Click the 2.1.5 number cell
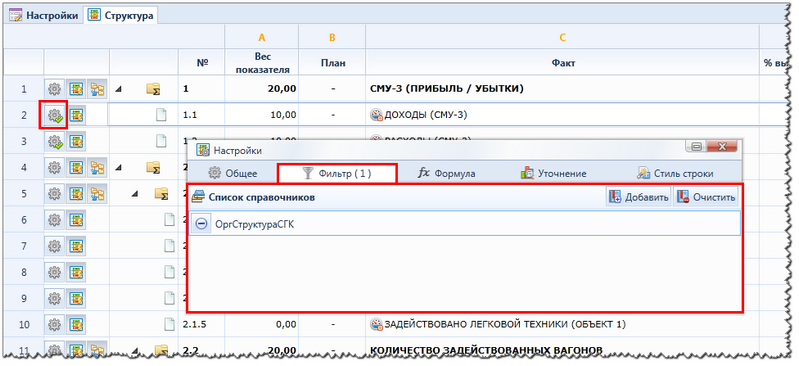The width and height of the screenshot is (799, 366). pos(202,324)
